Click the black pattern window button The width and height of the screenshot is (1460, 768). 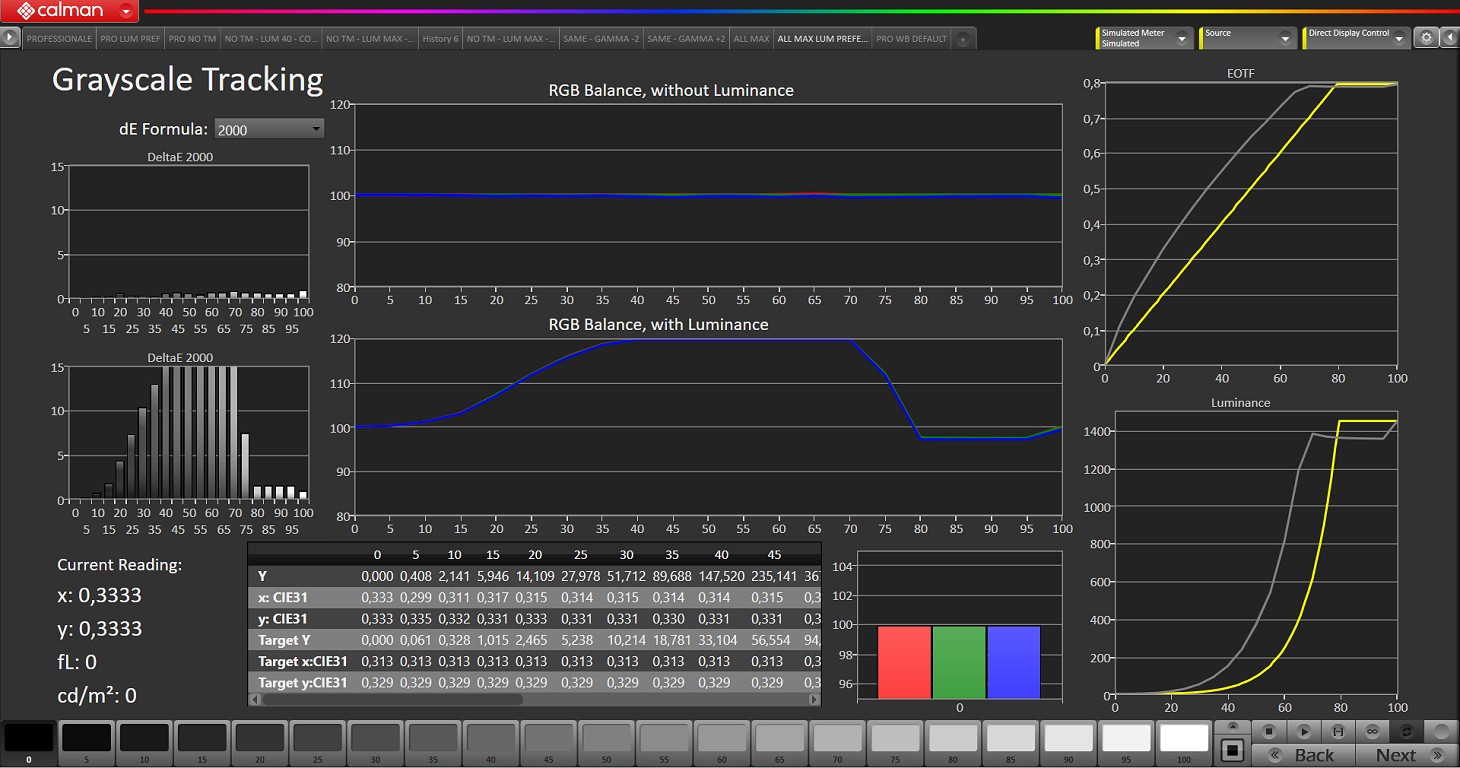coord(1232,750)
